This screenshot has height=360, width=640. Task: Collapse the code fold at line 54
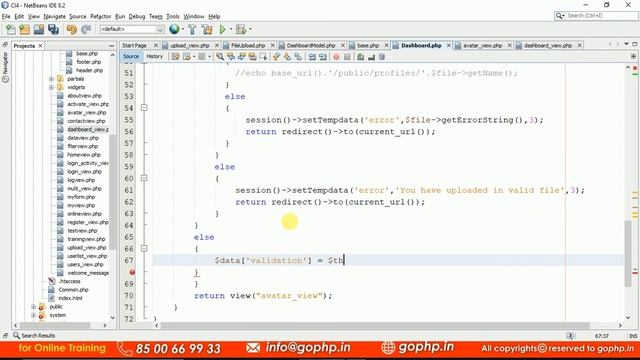tap(144, 108)
